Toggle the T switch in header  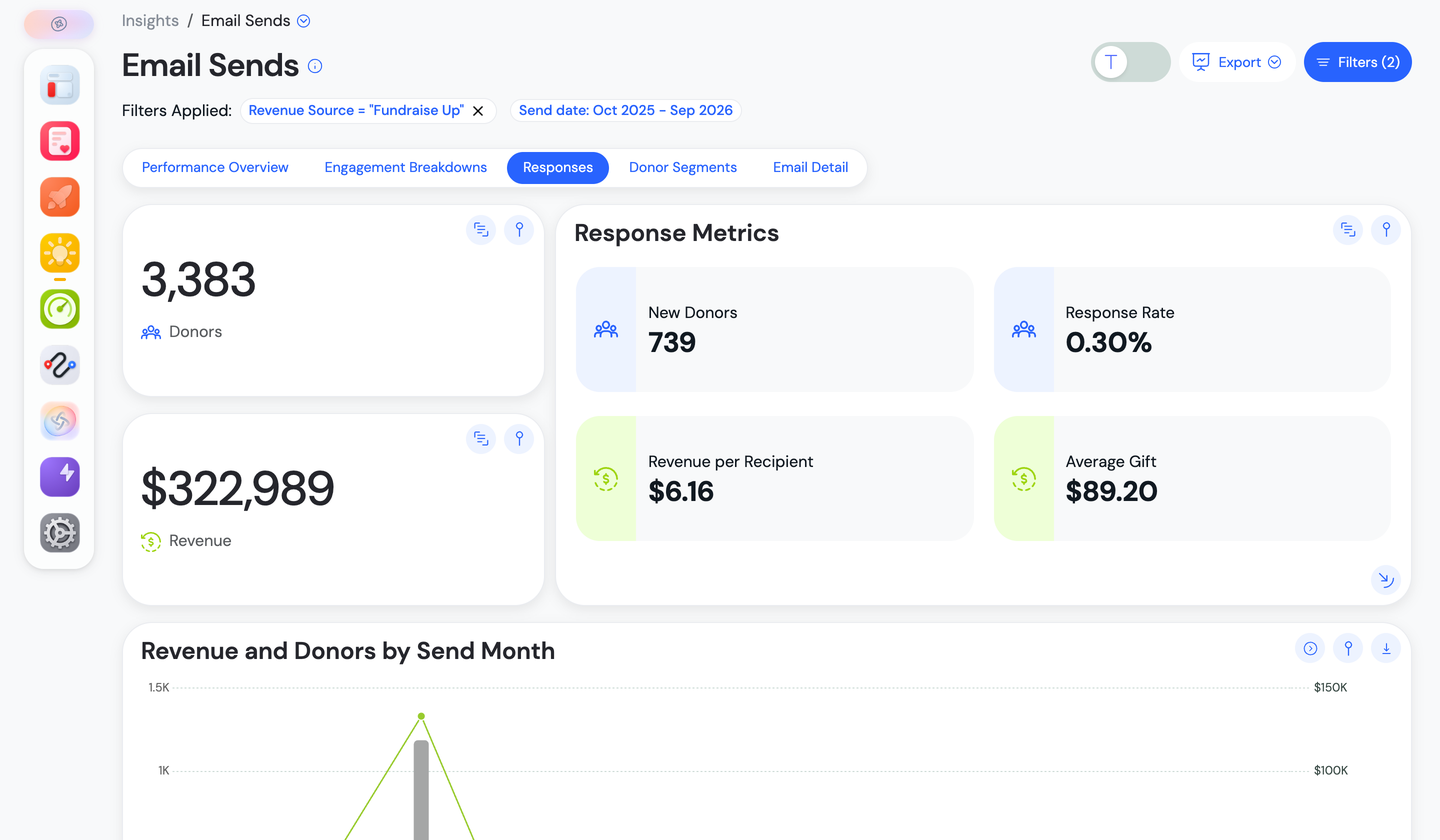1131,62
